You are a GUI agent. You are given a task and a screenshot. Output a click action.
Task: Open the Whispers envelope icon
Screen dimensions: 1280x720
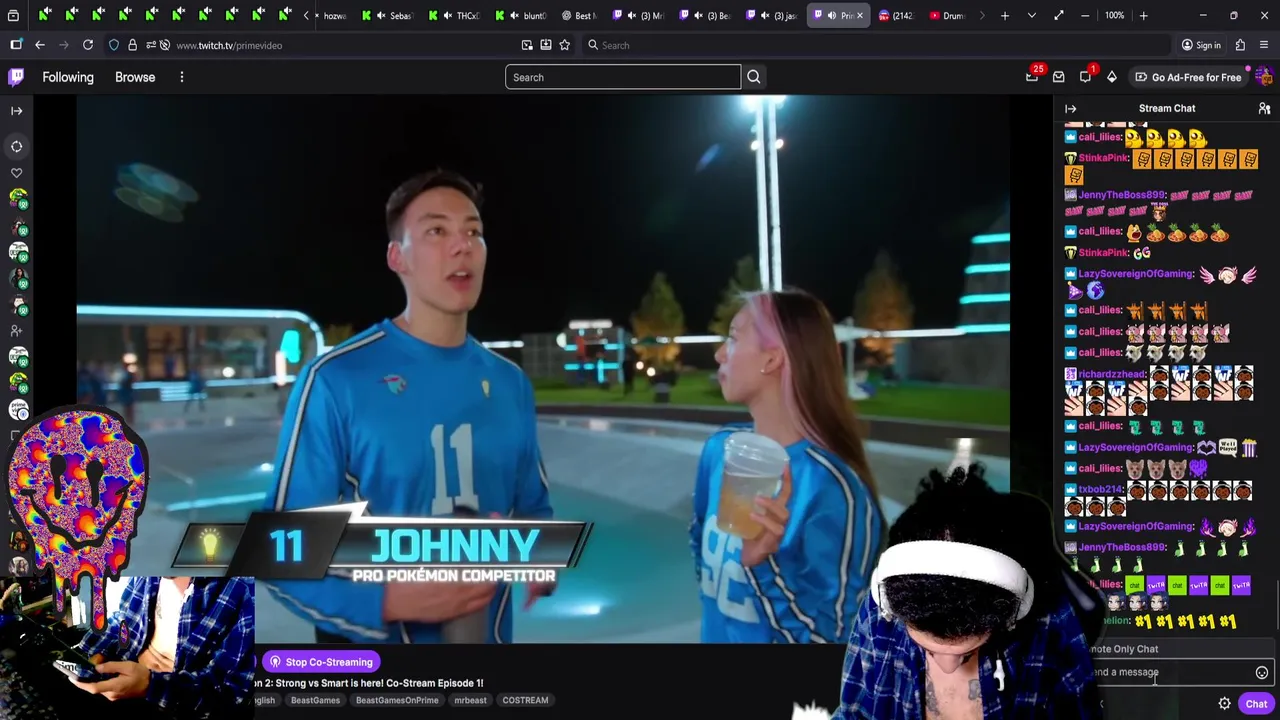pyautogui.click(x=1058, y=77)
